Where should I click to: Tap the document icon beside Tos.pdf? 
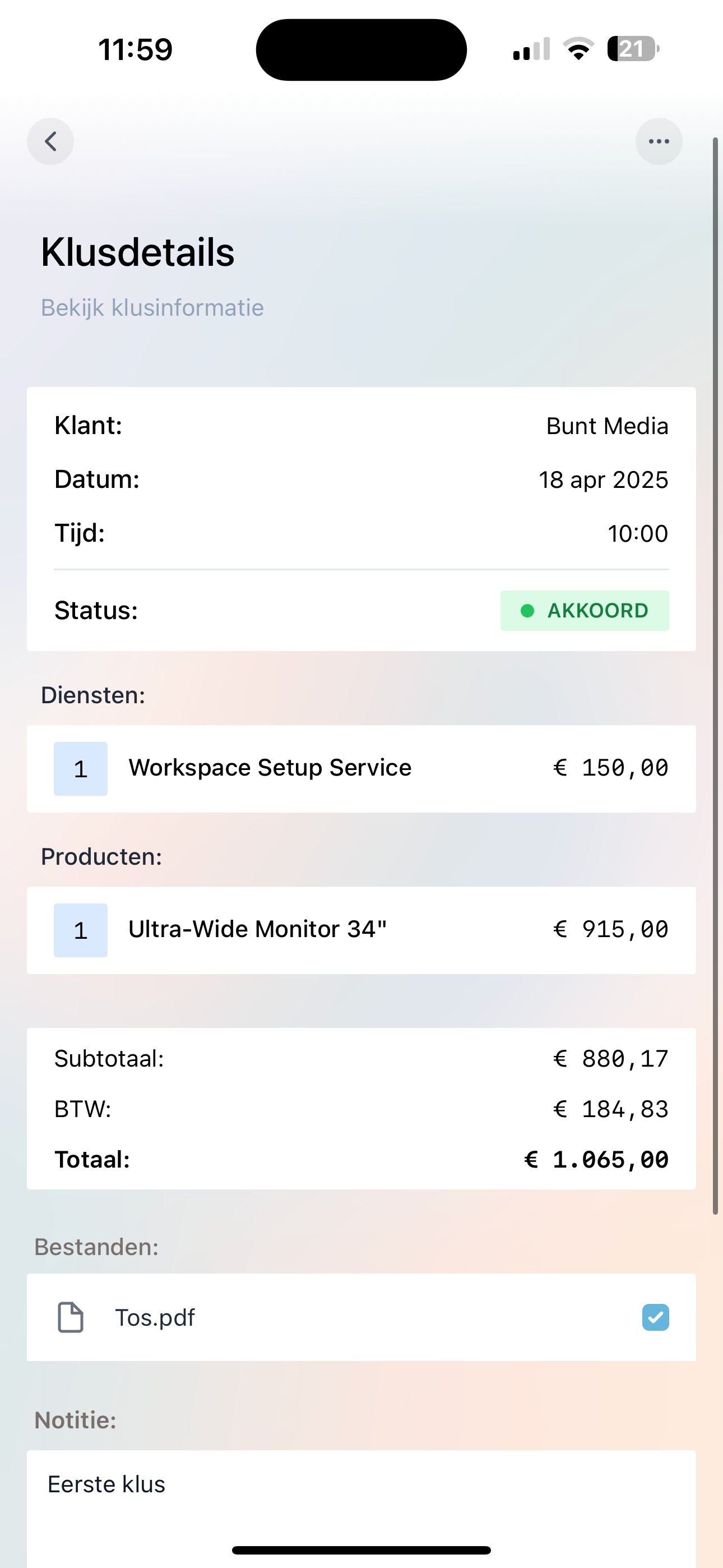tap(71, 1317)
